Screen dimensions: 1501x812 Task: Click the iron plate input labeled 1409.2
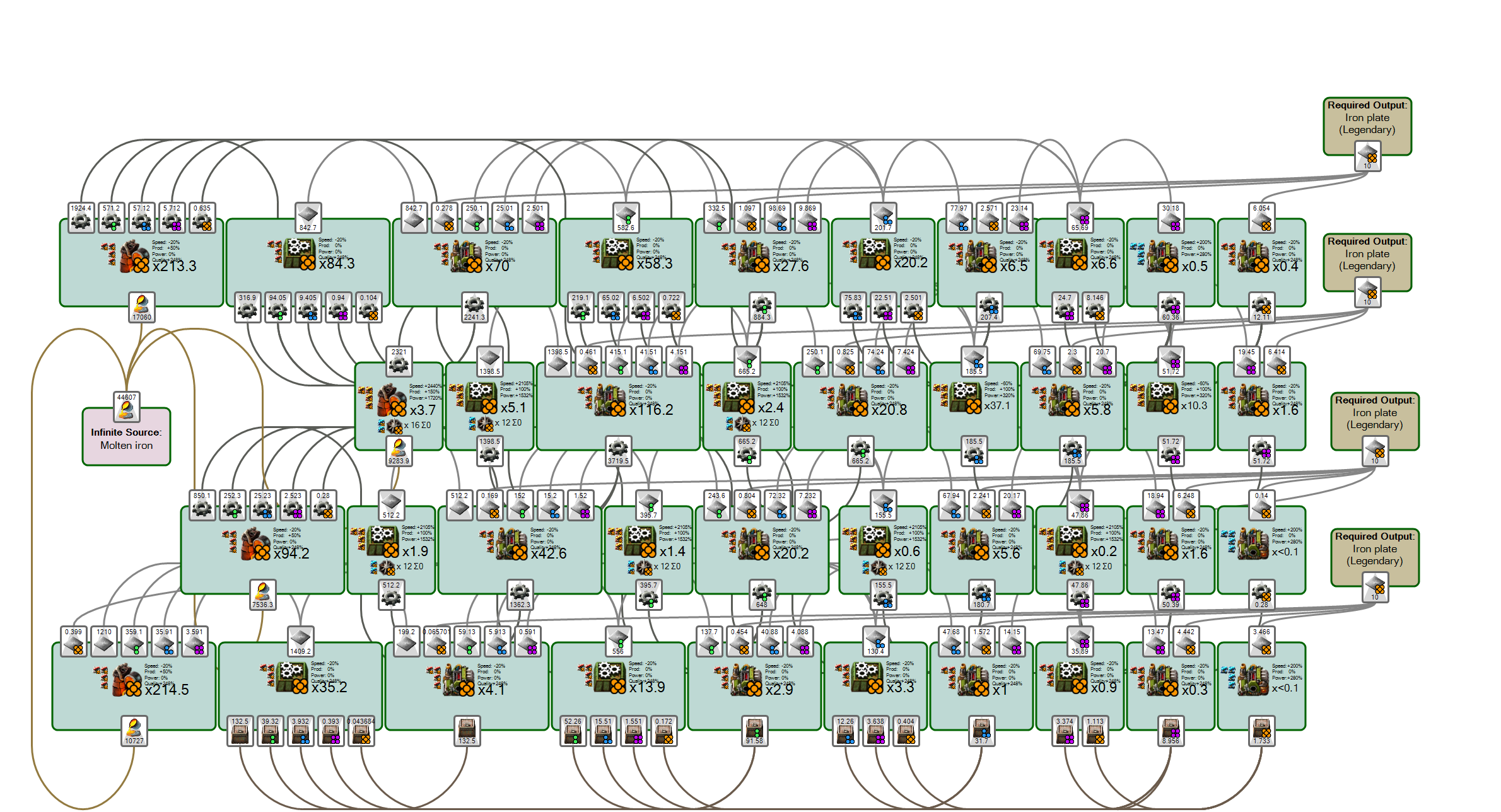300,641
